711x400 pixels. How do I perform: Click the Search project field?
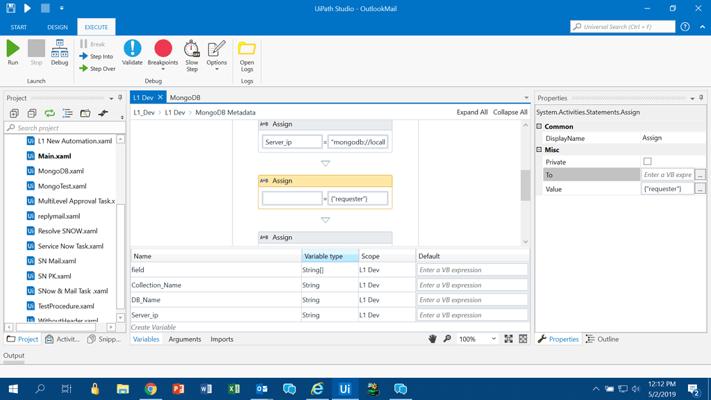65,128
